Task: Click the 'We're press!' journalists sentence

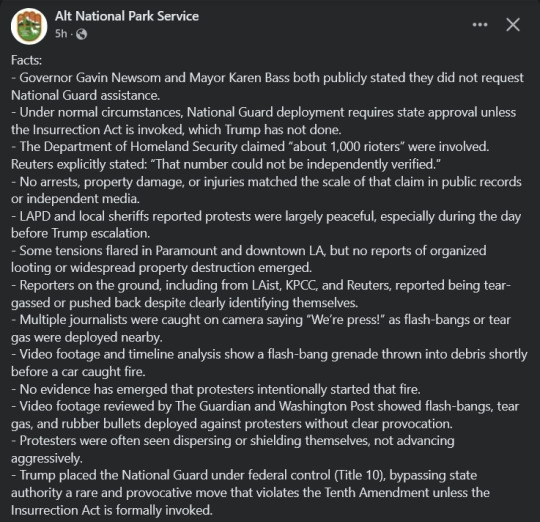Action: click(261, 328)
